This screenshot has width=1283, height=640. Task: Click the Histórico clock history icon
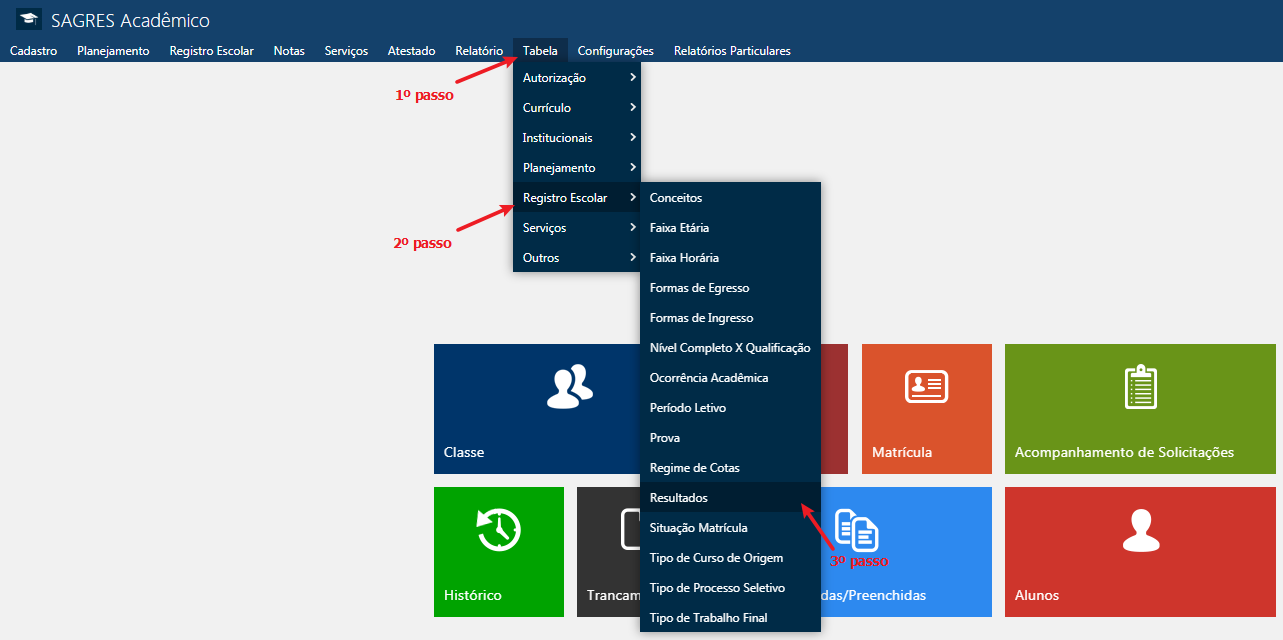pos(498,530)
